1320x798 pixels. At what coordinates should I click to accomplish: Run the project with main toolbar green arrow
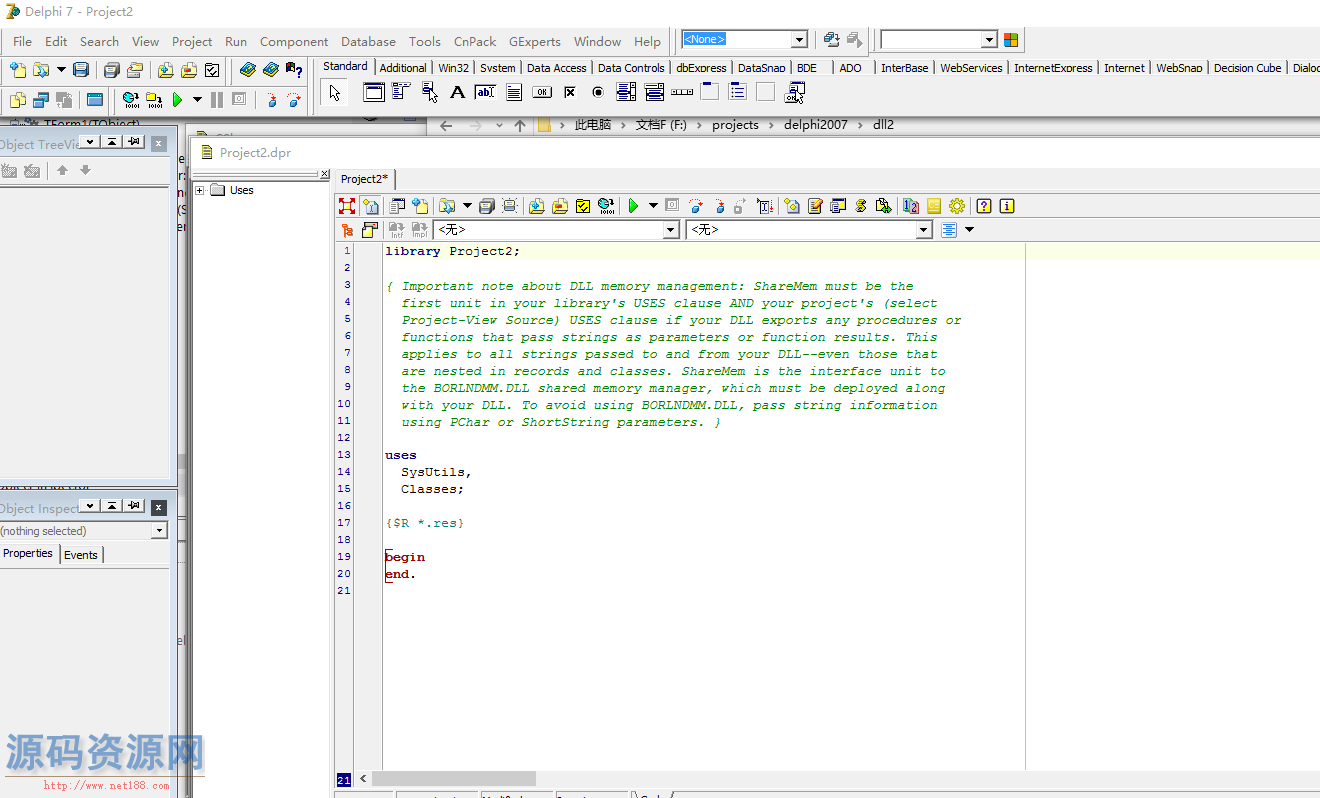point(178,100)
